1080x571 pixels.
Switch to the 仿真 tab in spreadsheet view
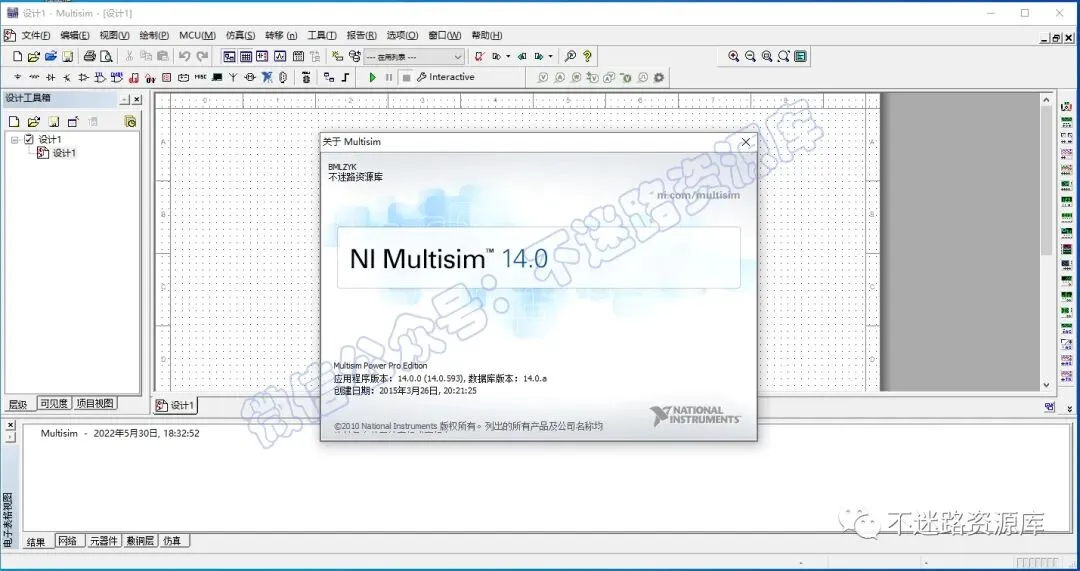(172, 541)
